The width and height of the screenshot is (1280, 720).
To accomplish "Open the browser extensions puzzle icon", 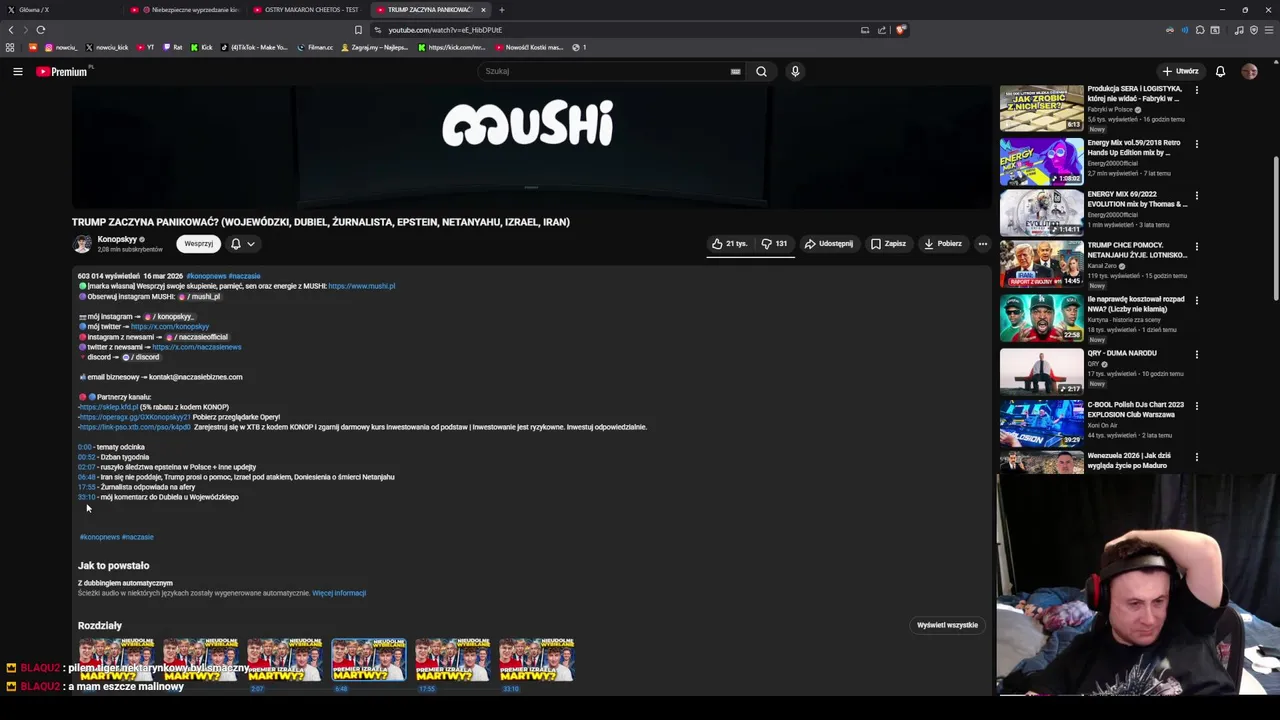I will tap(1200, 30).
